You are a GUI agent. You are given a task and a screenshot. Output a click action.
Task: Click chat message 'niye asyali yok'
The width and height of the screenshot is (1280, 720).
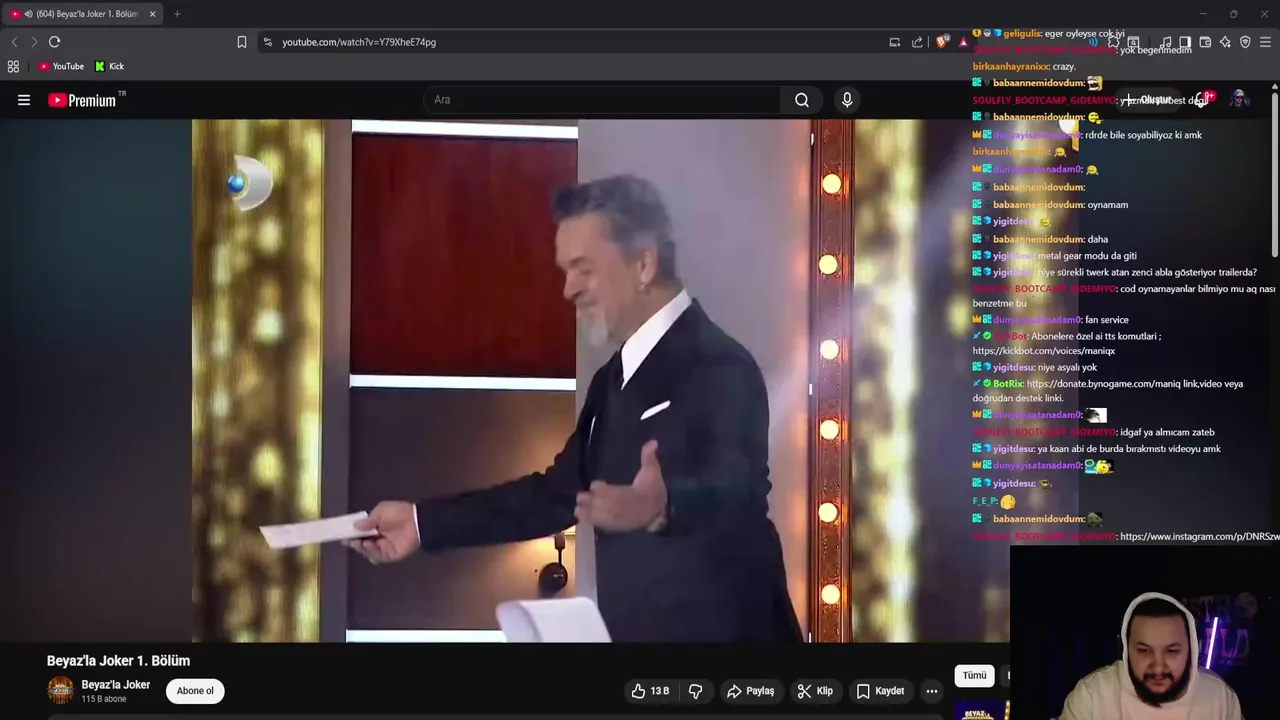[x=1067, y=368]
